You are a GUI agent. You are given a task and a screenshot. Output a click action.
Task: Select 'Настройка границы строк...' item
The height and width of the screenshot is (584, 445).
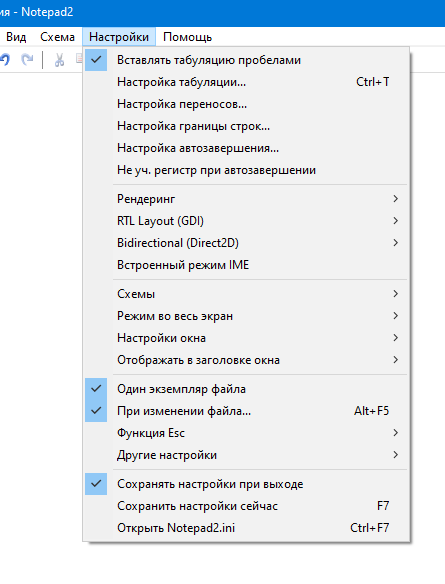pos(247,126)
